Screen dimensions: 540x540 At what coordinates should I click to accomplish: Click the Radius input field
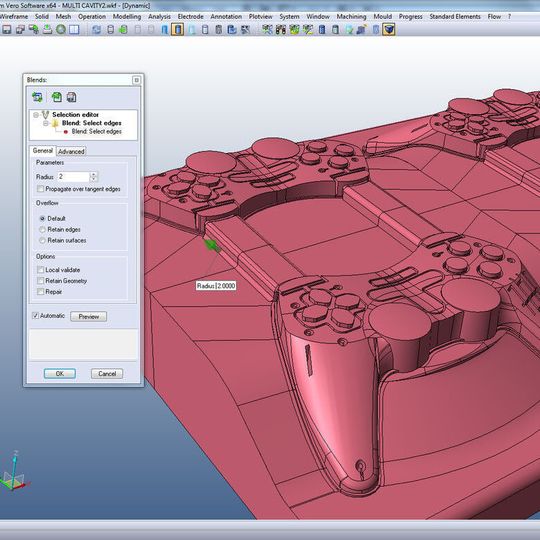pyautogui.click(x=74, y=177)
